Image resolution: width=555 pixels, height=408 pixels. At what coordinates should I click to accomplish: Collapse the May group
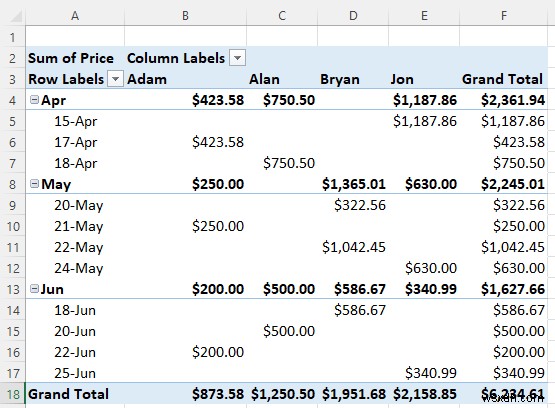click(x=34, y=184)
